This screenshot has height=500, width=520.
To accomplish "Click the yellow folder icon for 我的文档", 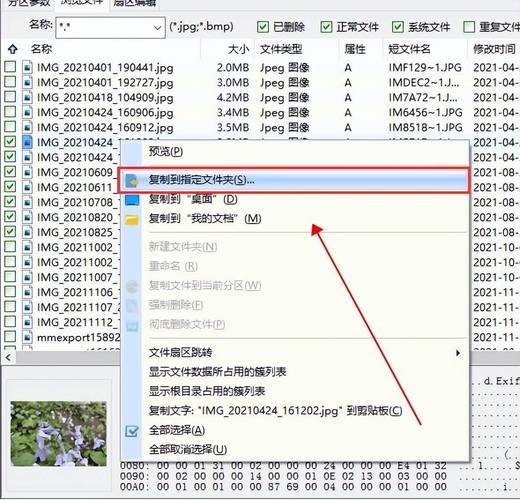I will click(132, 220).
